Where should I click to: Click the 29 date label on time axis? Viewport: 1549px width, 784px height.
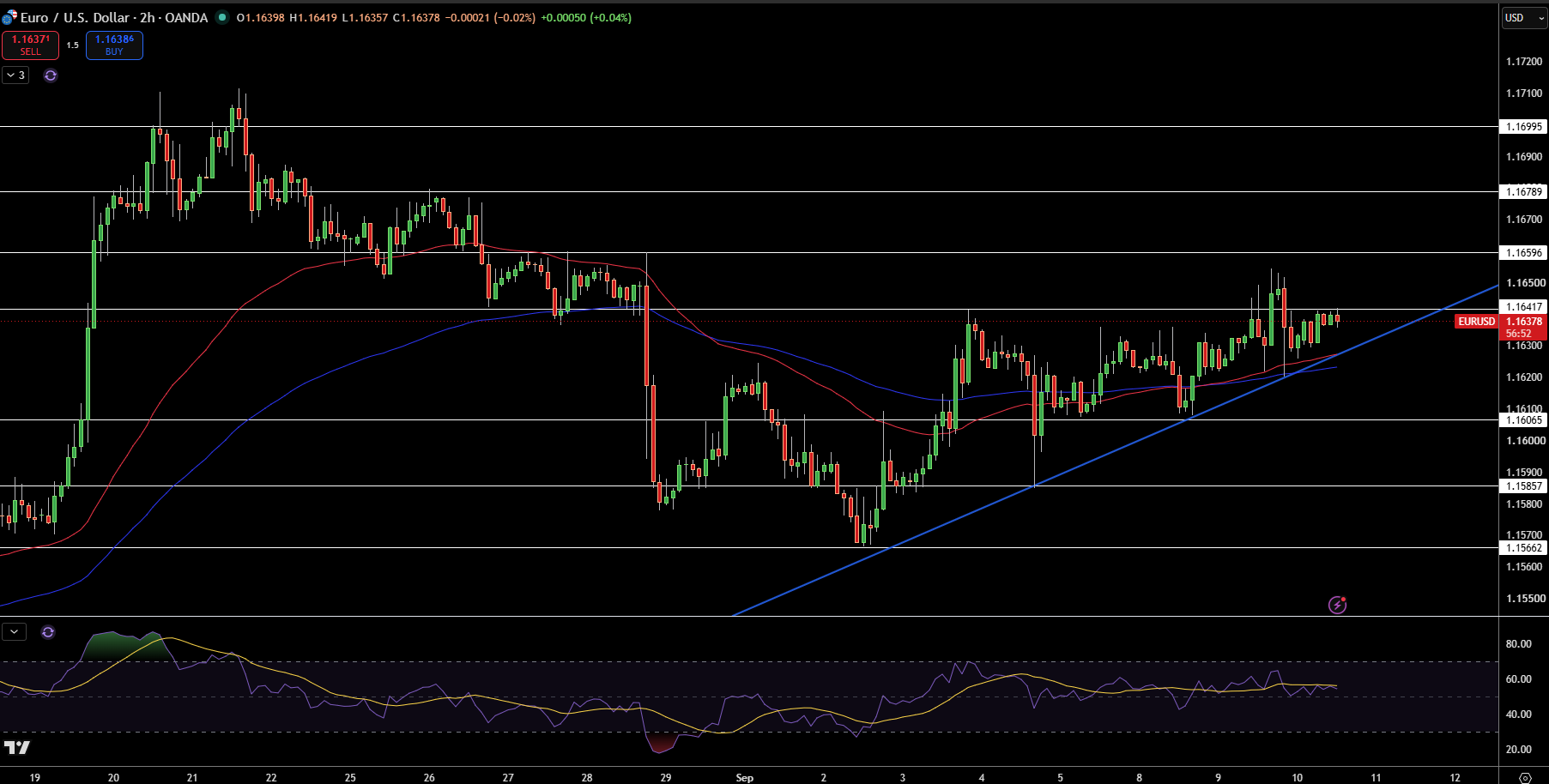click(x=666, y=778)
